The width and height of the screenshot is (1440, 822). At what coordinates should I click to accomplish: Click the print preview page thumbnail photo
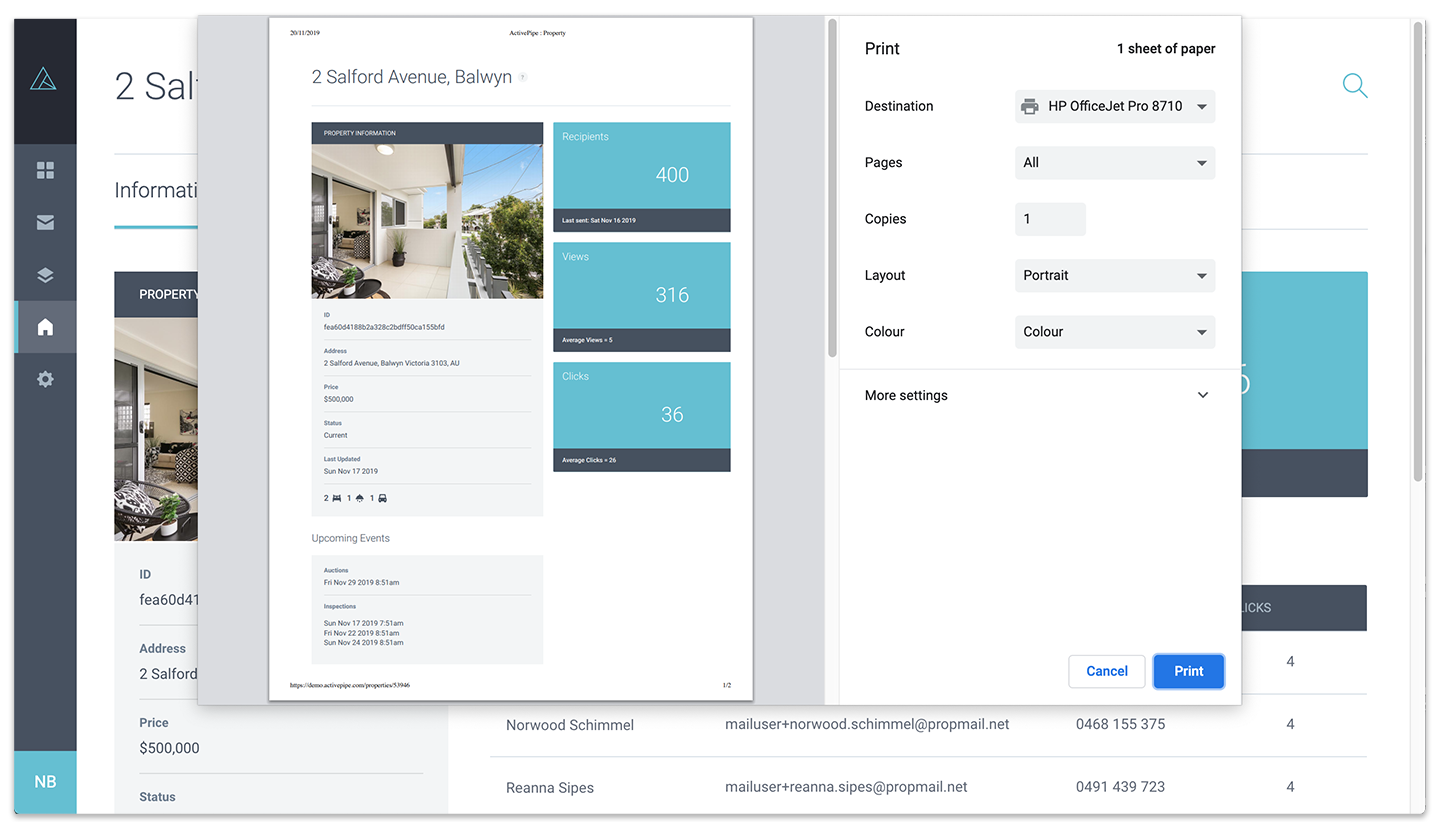pos(427,221)
